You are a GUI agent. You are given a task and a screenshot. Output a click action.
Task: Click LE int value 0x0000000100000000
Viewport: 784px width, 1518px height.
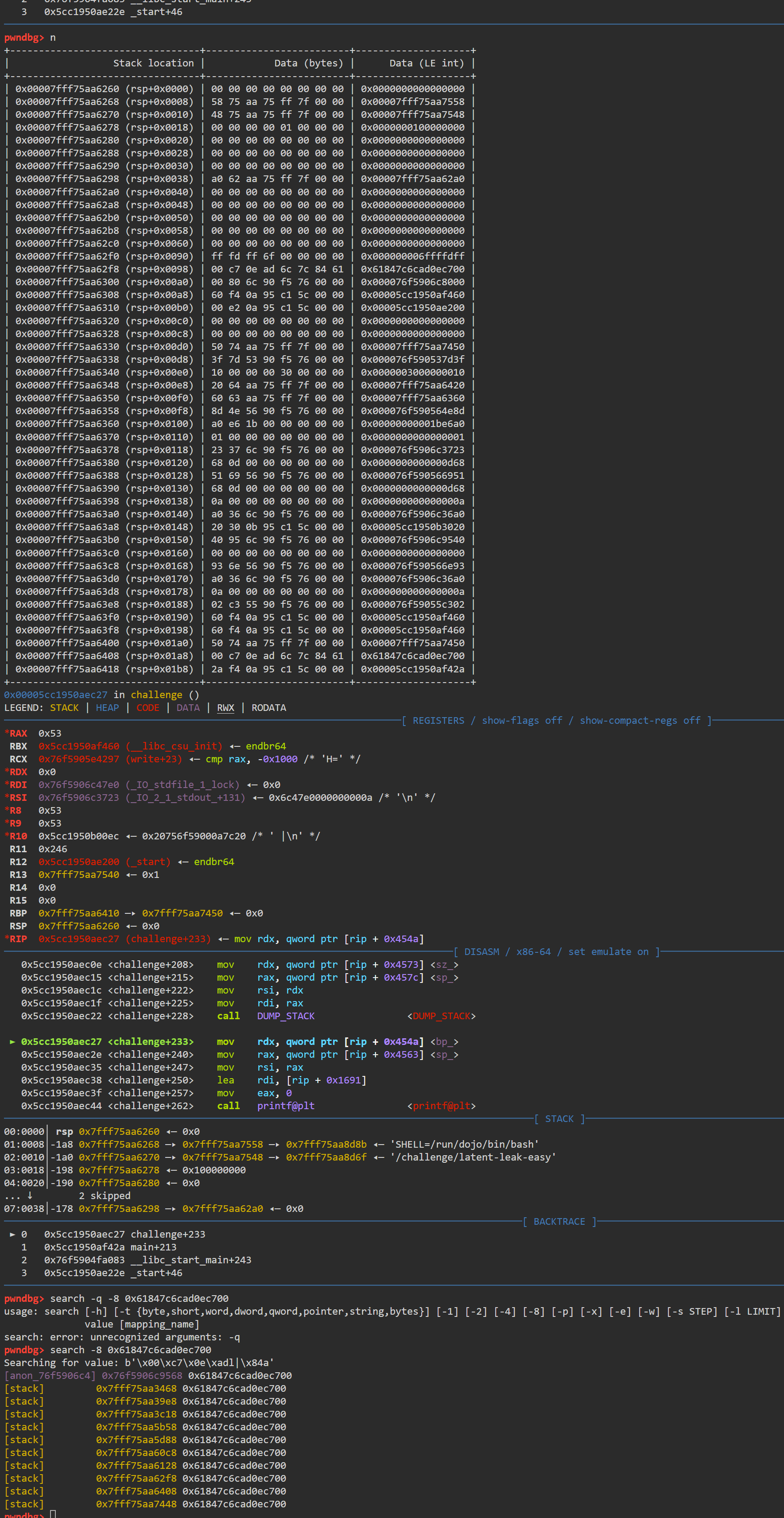[x=413, y=127]
